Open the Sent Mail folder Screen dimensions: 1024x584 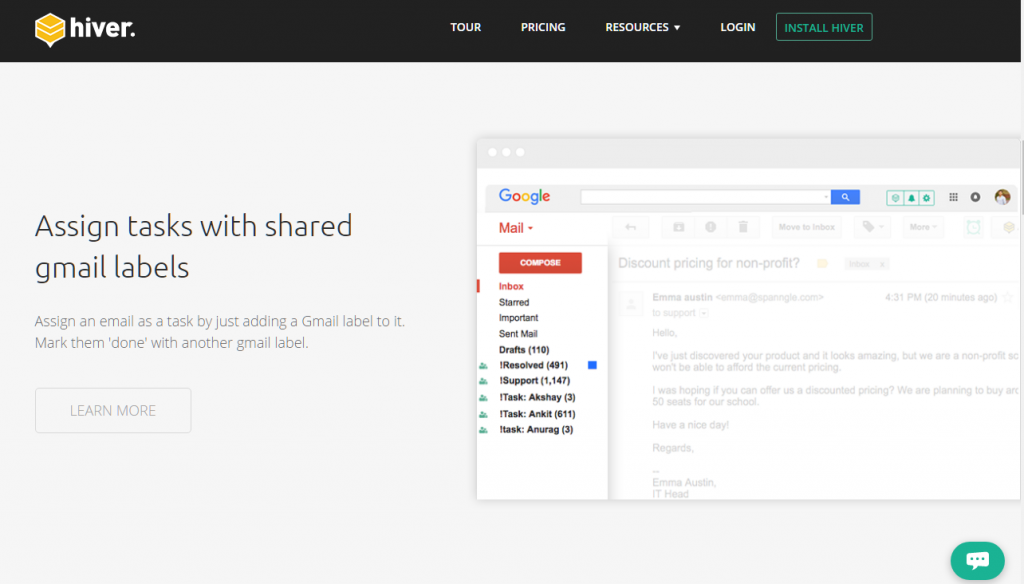coord(518,334)
